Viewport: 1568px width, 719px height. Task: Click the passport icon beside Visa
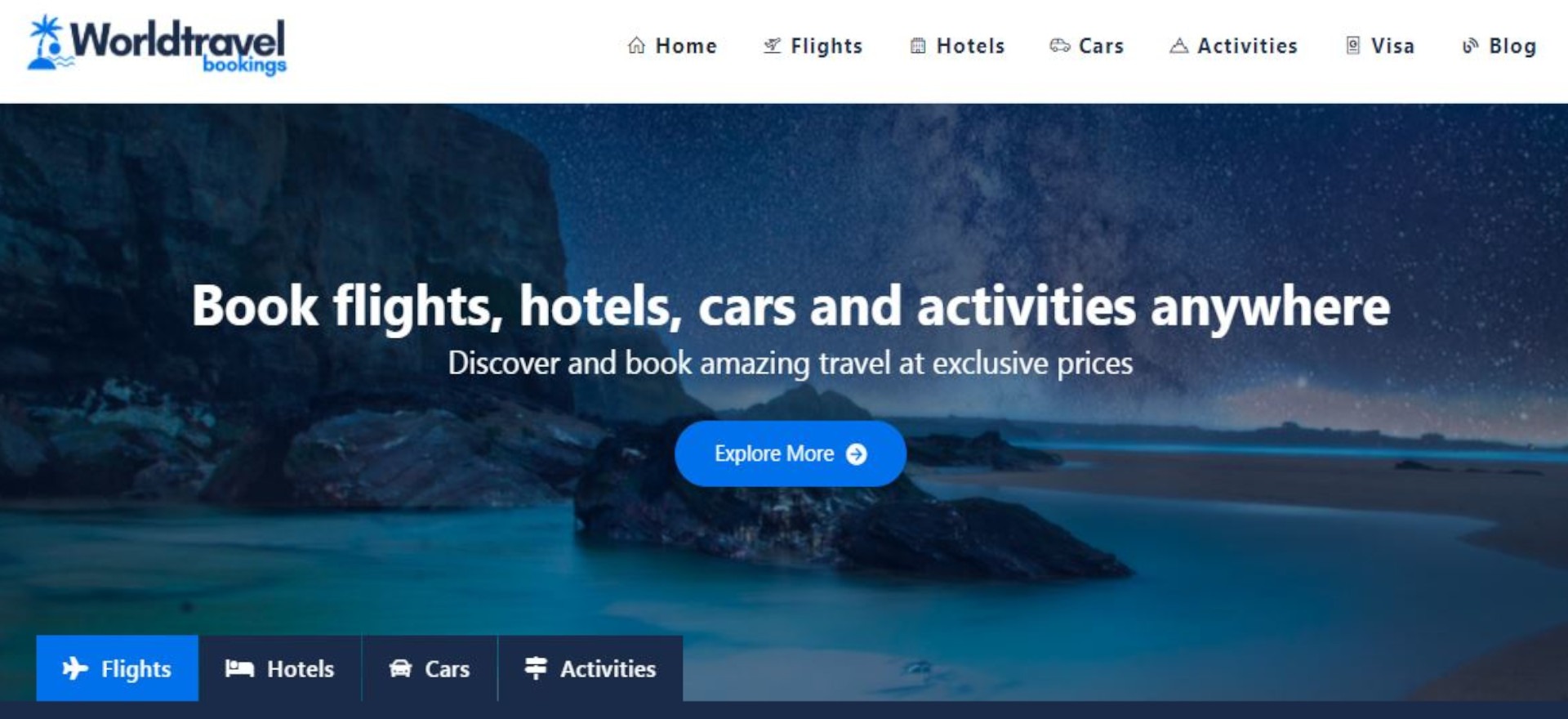(1353, 46)
